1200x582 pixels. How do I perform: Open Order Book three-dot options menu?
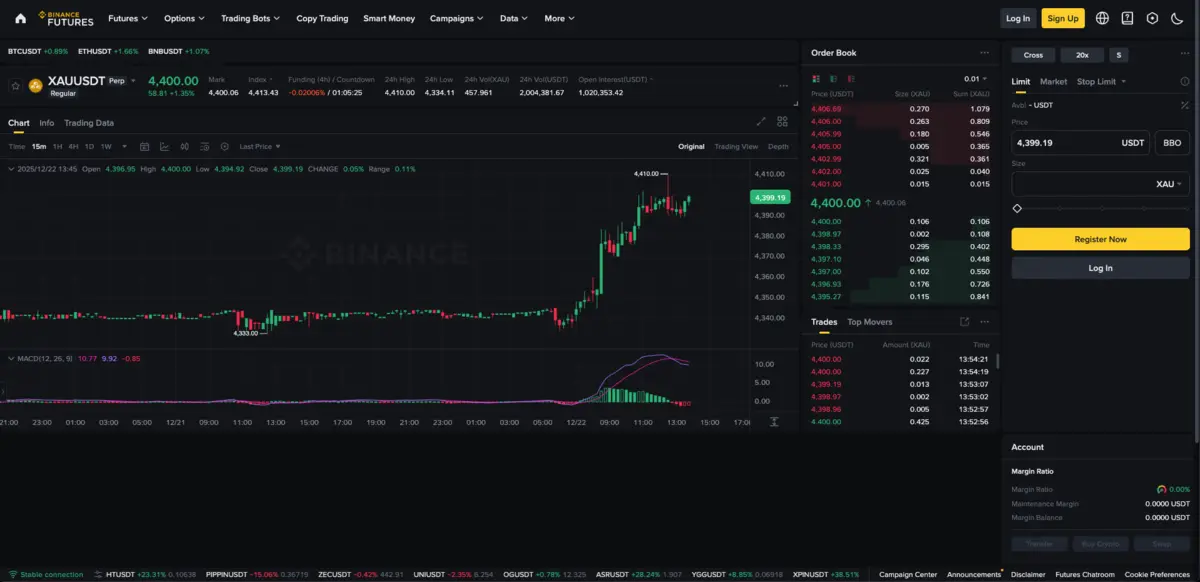pos(984,53)
